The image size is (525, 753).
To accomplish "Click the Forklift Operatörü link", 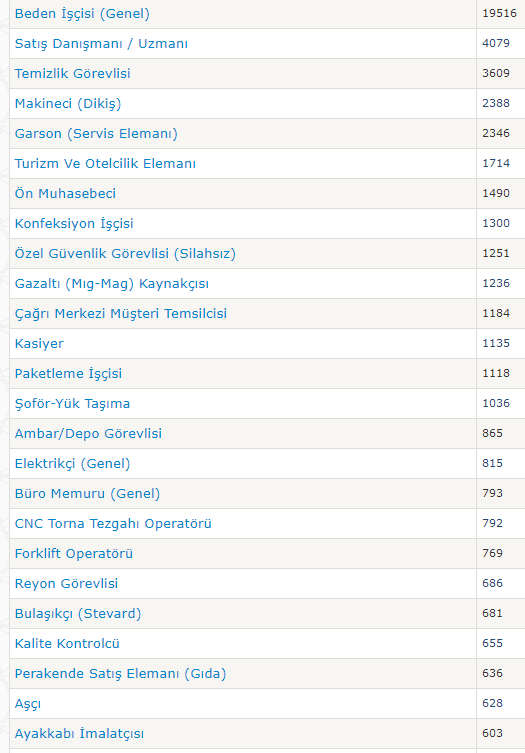I will point(74,554).
